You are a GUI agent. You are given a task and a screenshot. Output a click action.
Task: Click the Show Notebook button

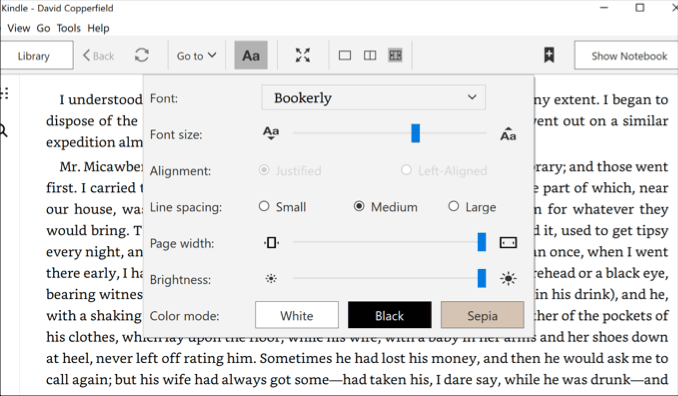coord(628,55)
